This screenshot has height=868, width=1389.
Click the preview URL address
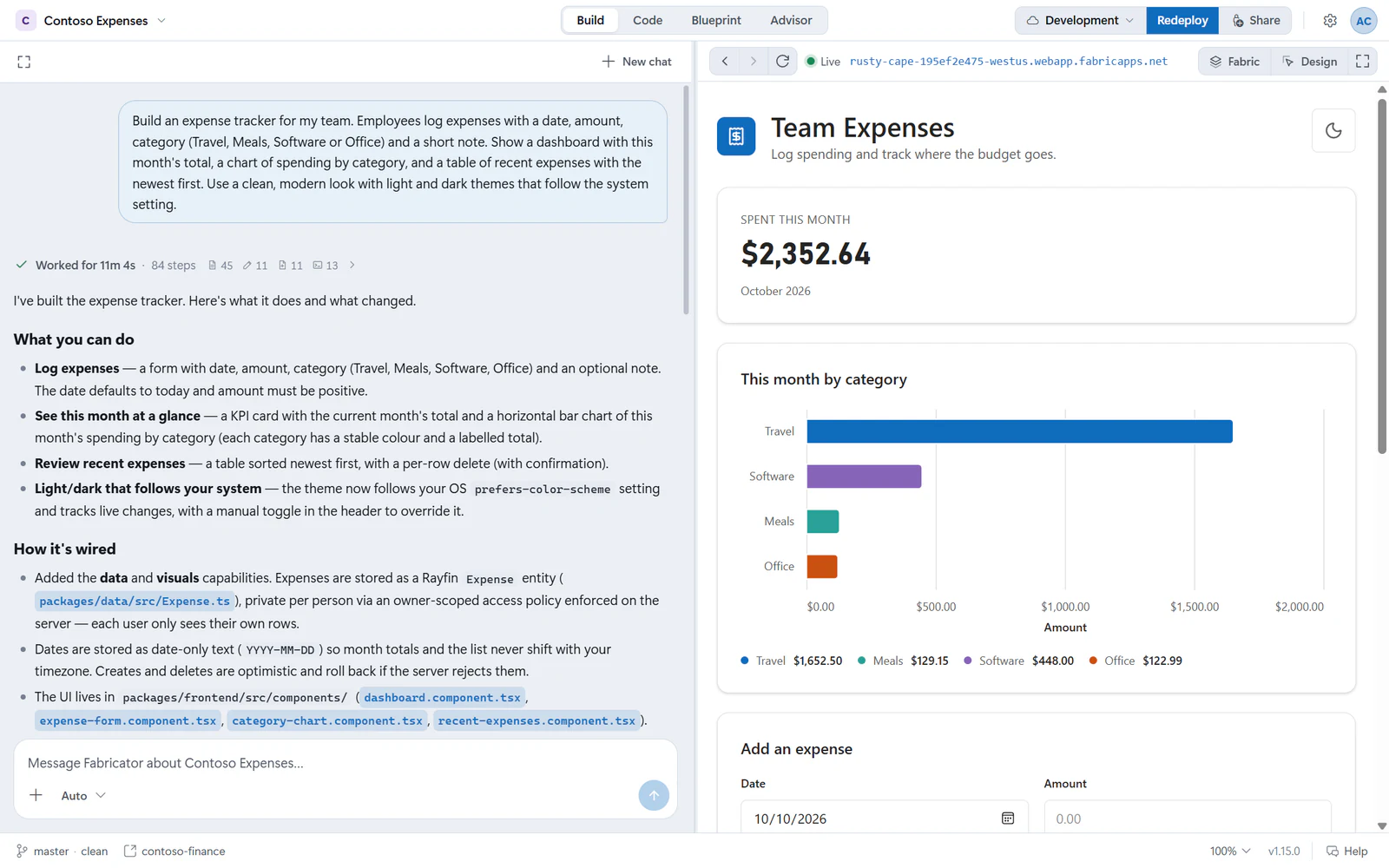coord(1009,62)
